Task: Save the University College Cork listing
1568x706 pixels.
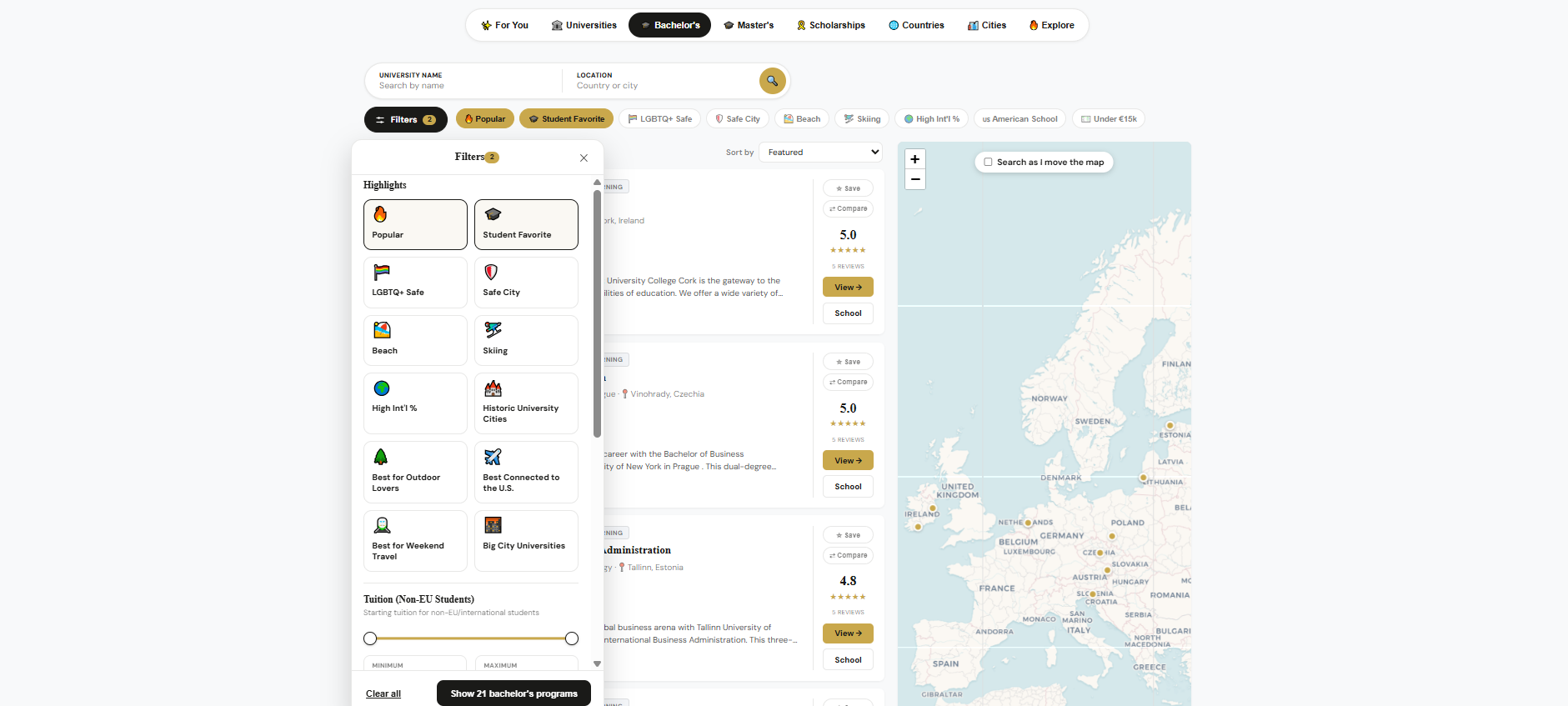Action: coord(848,188)
